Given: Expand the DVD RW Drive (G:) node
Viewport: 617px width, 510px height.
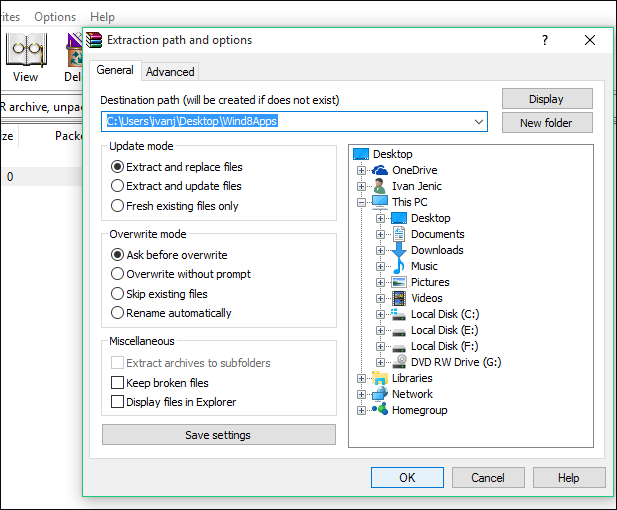Looking at the screenshot, I should coord(380,362).
